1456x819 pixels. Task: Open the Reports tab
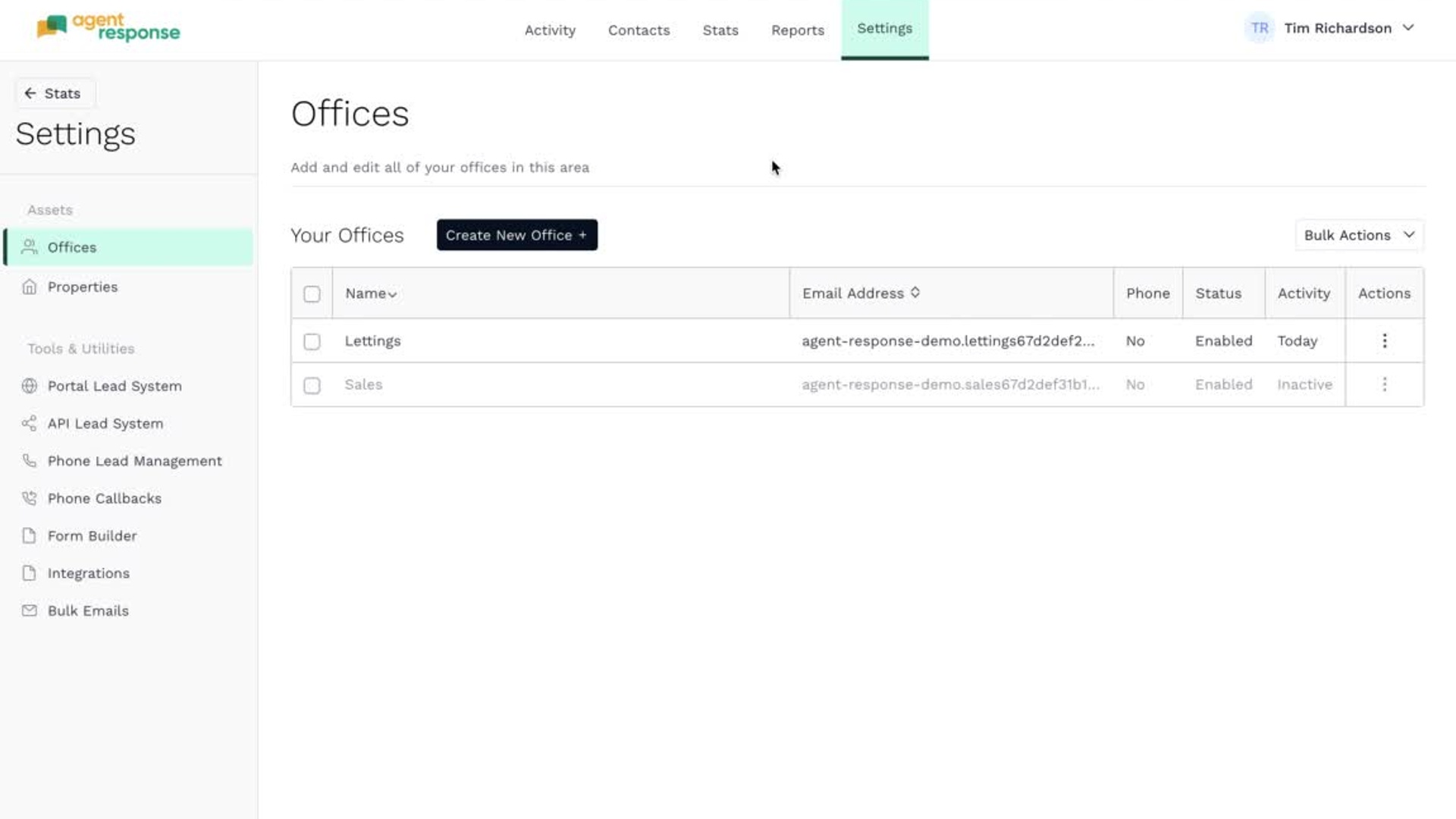pyautogui.click(x=797, y=30)
